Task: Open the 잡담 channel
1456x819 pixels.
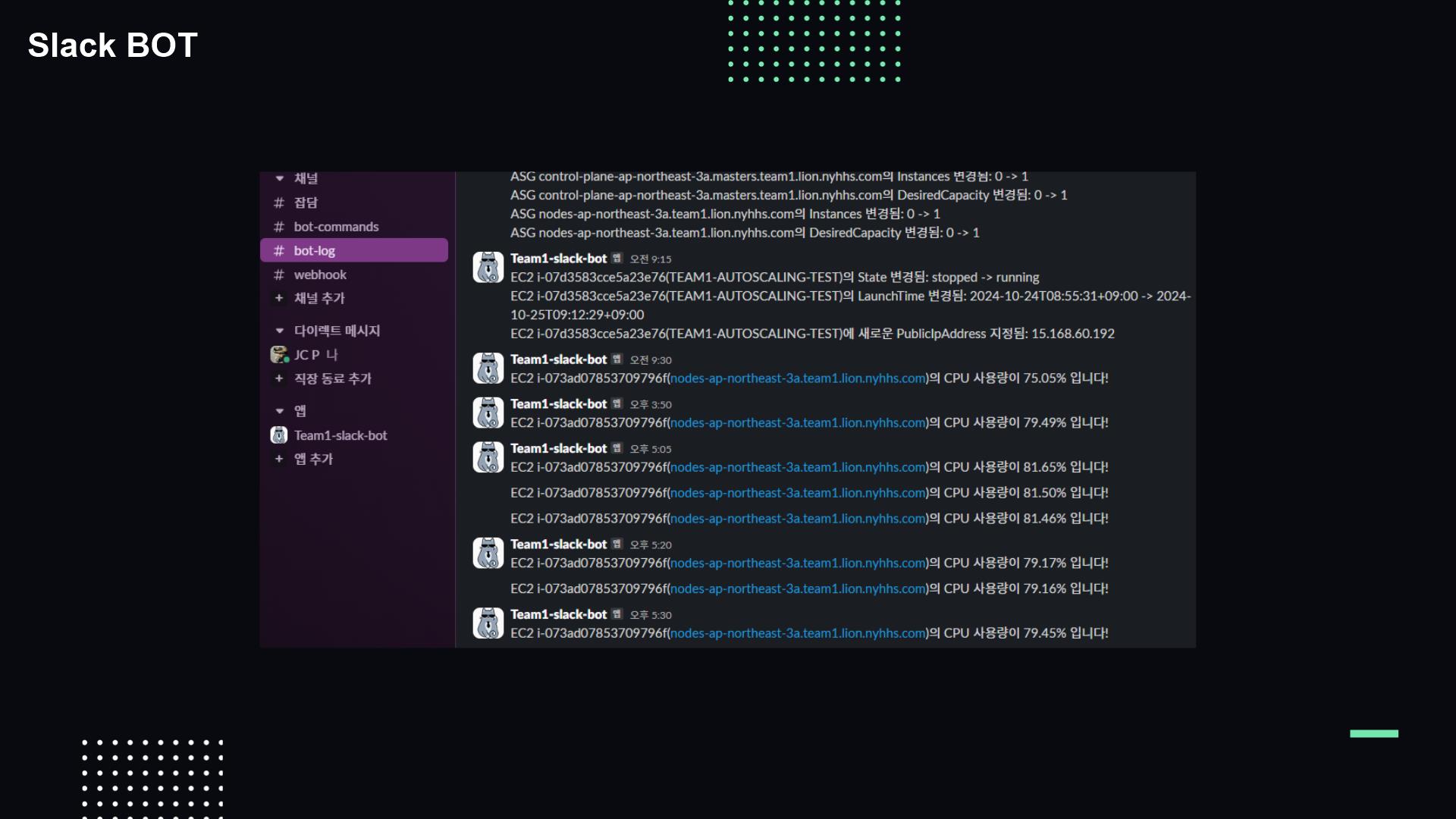Action: tap(306, 202)
